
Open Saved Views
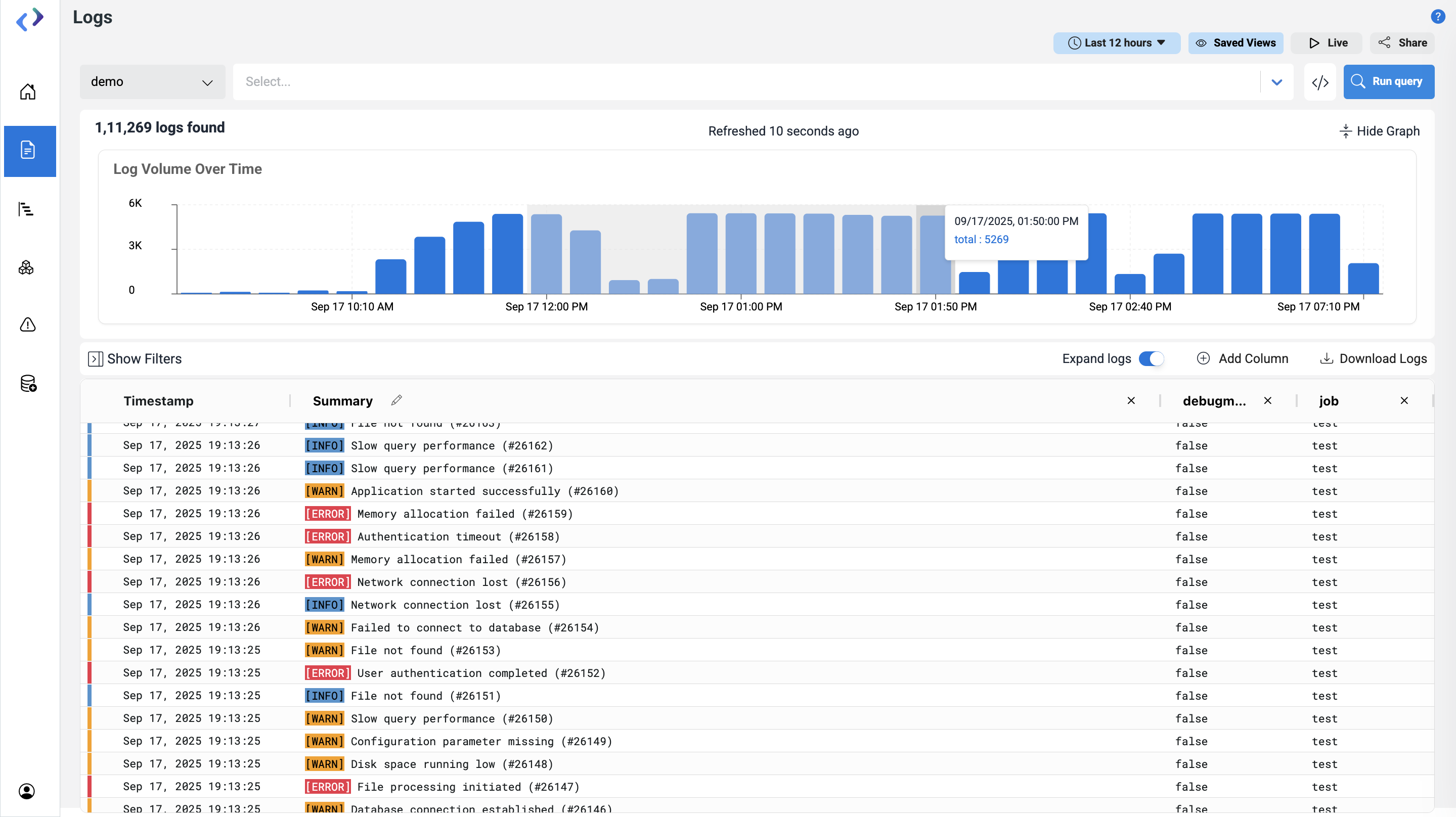point(1236,43)
